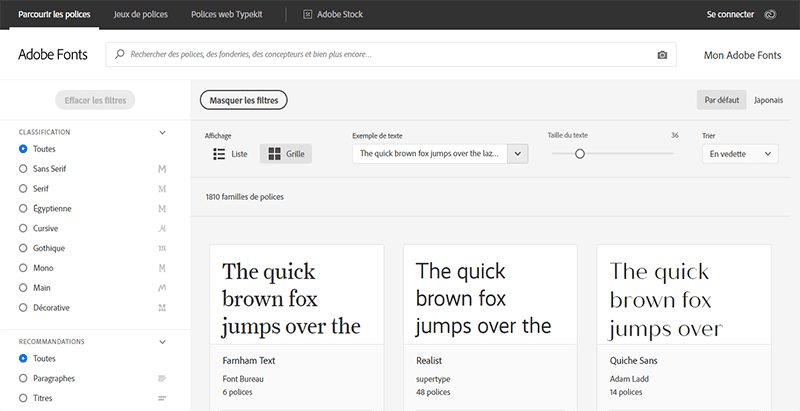Image resolution: width=800 pixels, height=411 pixels.
Task: Select the Mono classification
Action: point(22,268)
